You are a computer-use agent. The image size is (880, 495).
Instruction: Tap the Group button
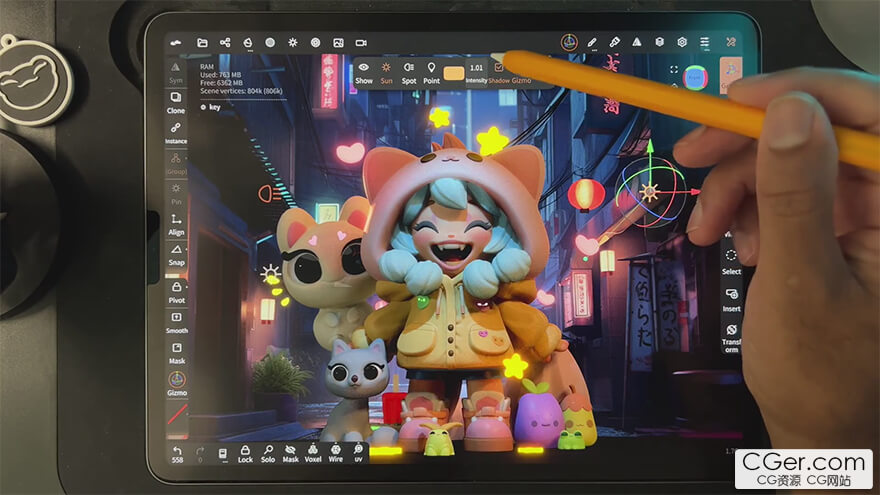click(x=176, y=164)
